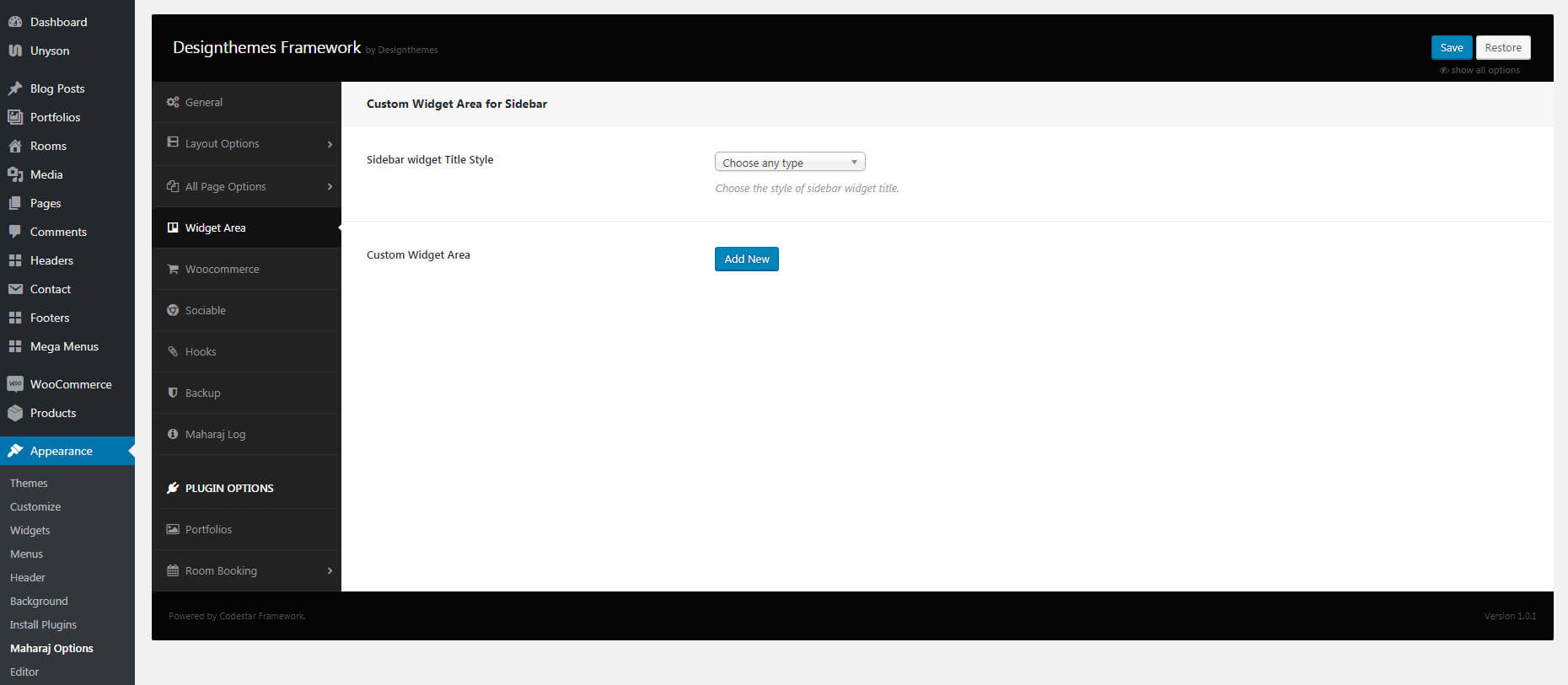Click the Sociable icon

(x=173, y=310)
